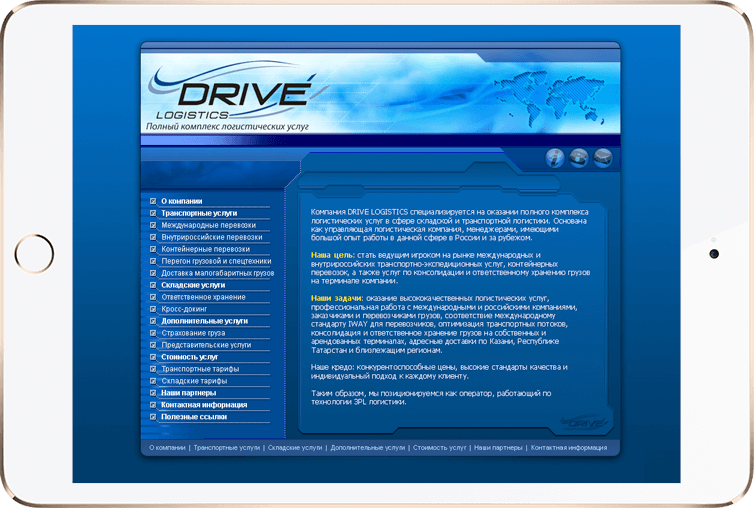Click the world map graphic in banner
Image resolution: width=754 pixels, height=508 pixels.
coord(549,98)
